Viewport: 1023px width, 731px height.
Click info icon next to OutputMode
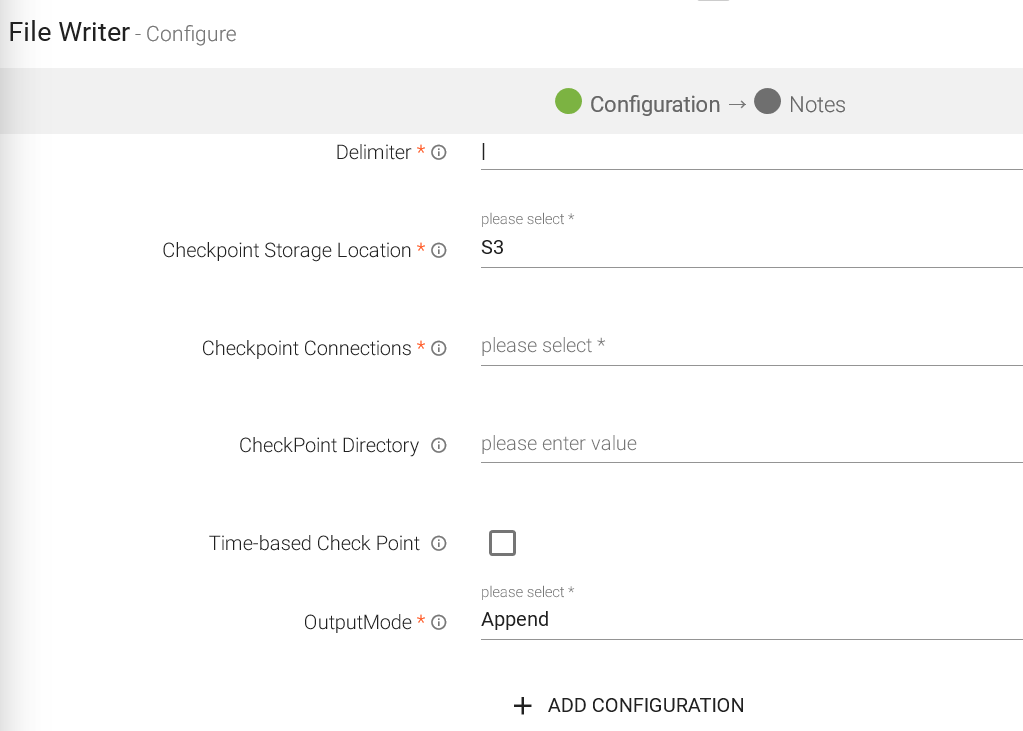[439, 623]
